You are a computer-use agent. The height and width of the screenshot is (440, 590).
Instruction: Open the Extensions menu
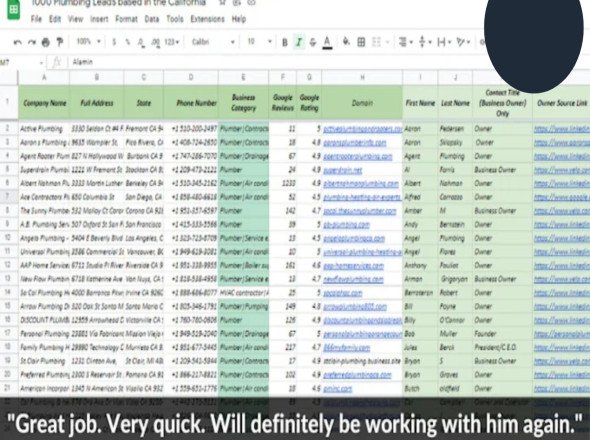[207, 19]
